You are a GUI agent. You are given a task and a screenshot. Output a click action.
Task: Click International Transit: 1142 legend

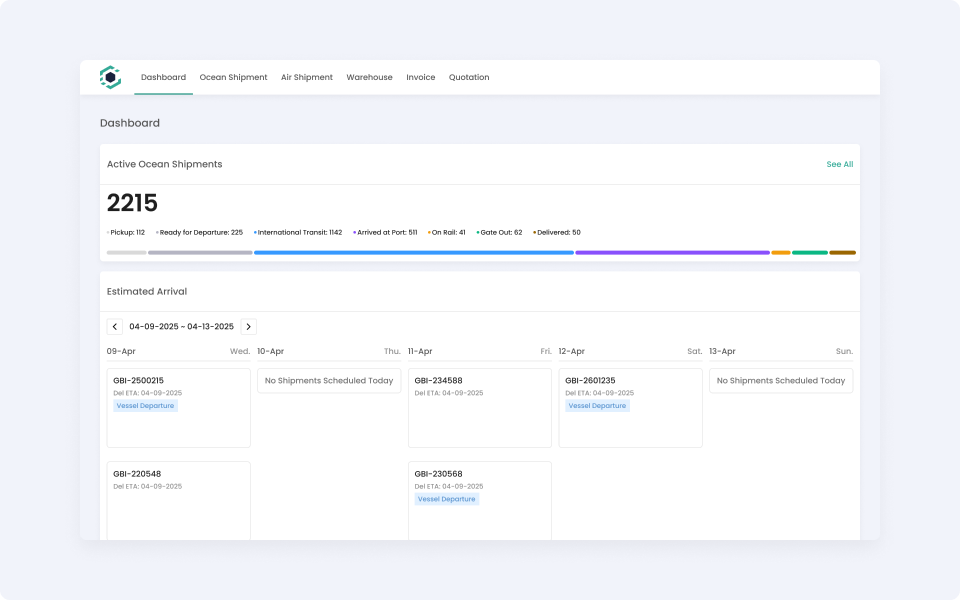[298, 233]
